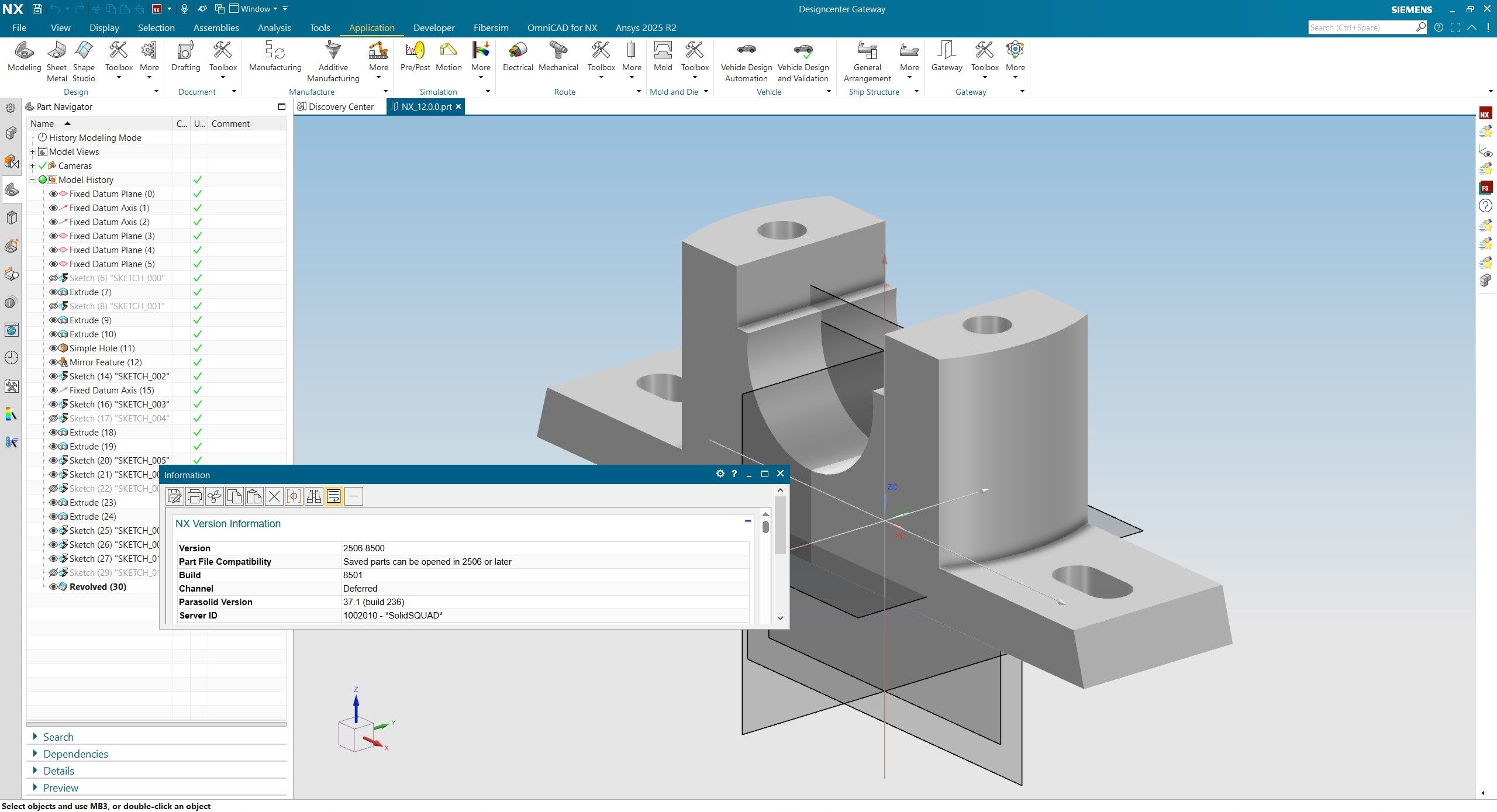
Task: Click the delete X icon in Information toolbar
Action: [x=274, y=496]
